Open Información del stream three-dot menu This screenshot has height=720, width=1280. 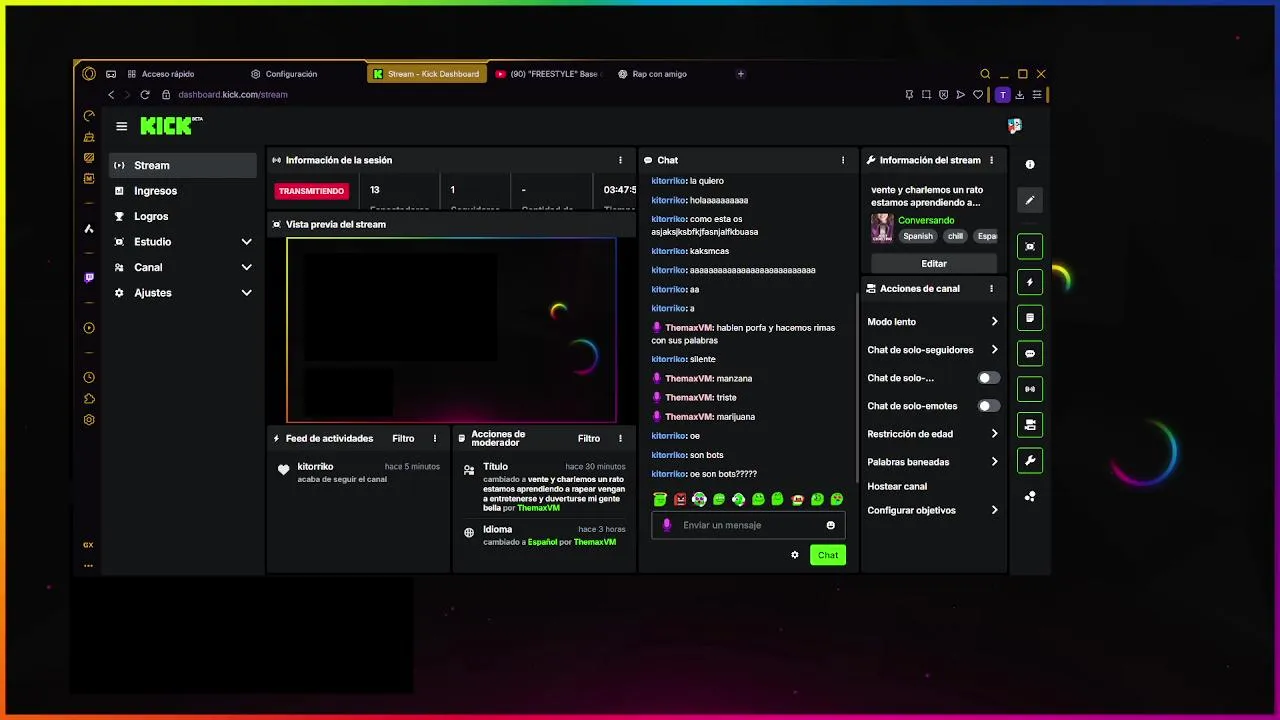click(991, 160)
